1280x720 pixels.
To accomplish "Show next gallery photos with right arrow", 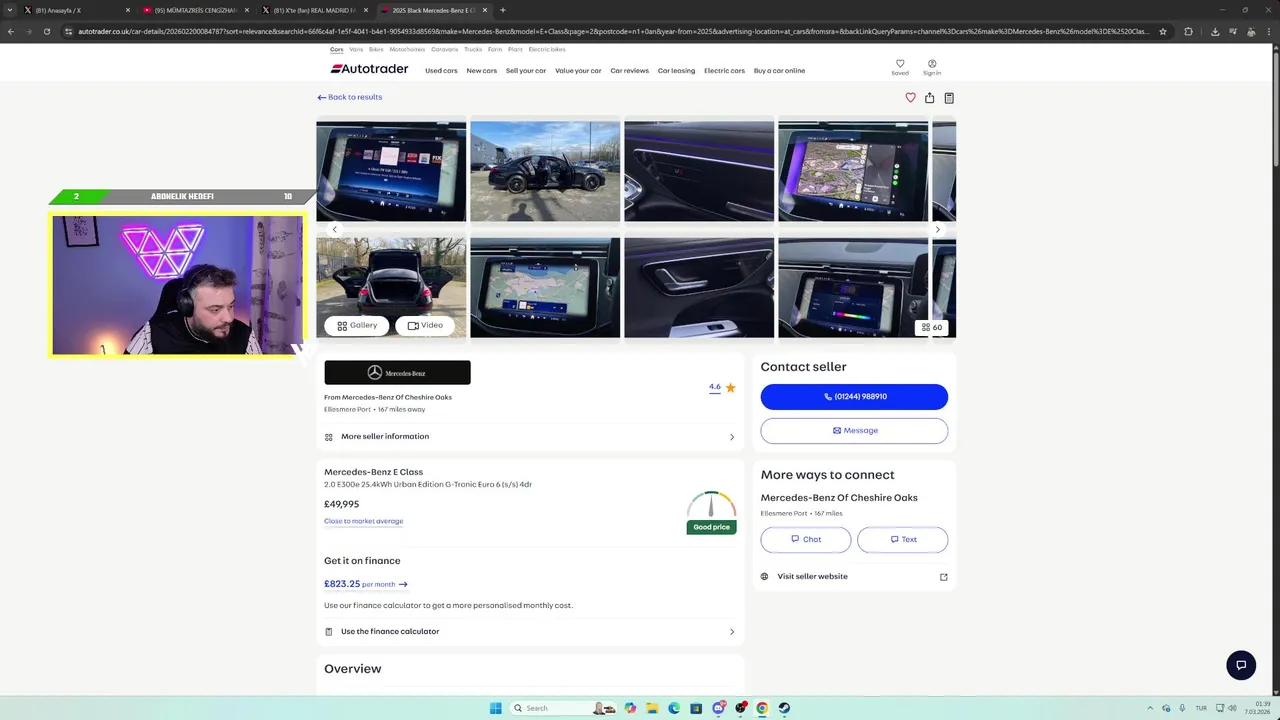I will (937, 229).
